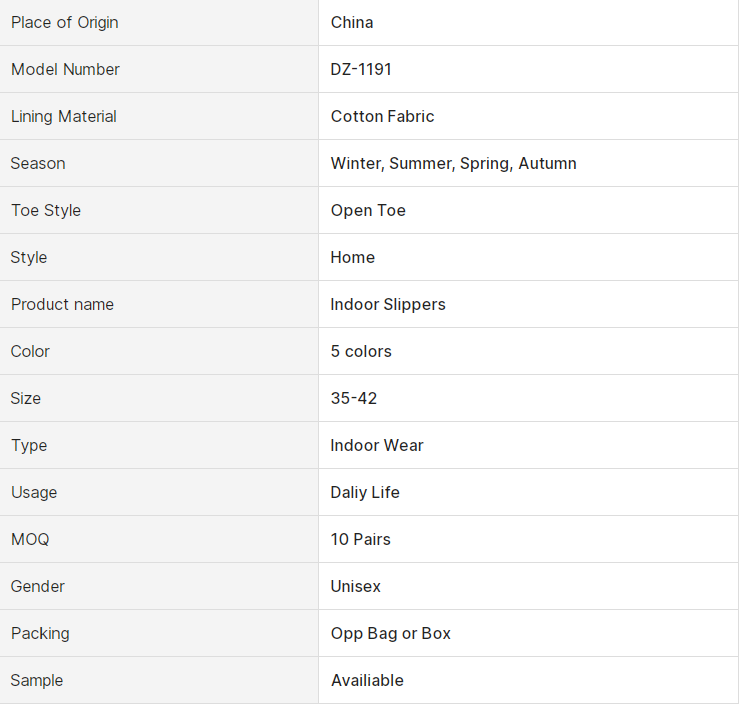Click the "Indoor Wear" type value
The width and height of the screenshot is (739, 705).
377,445
